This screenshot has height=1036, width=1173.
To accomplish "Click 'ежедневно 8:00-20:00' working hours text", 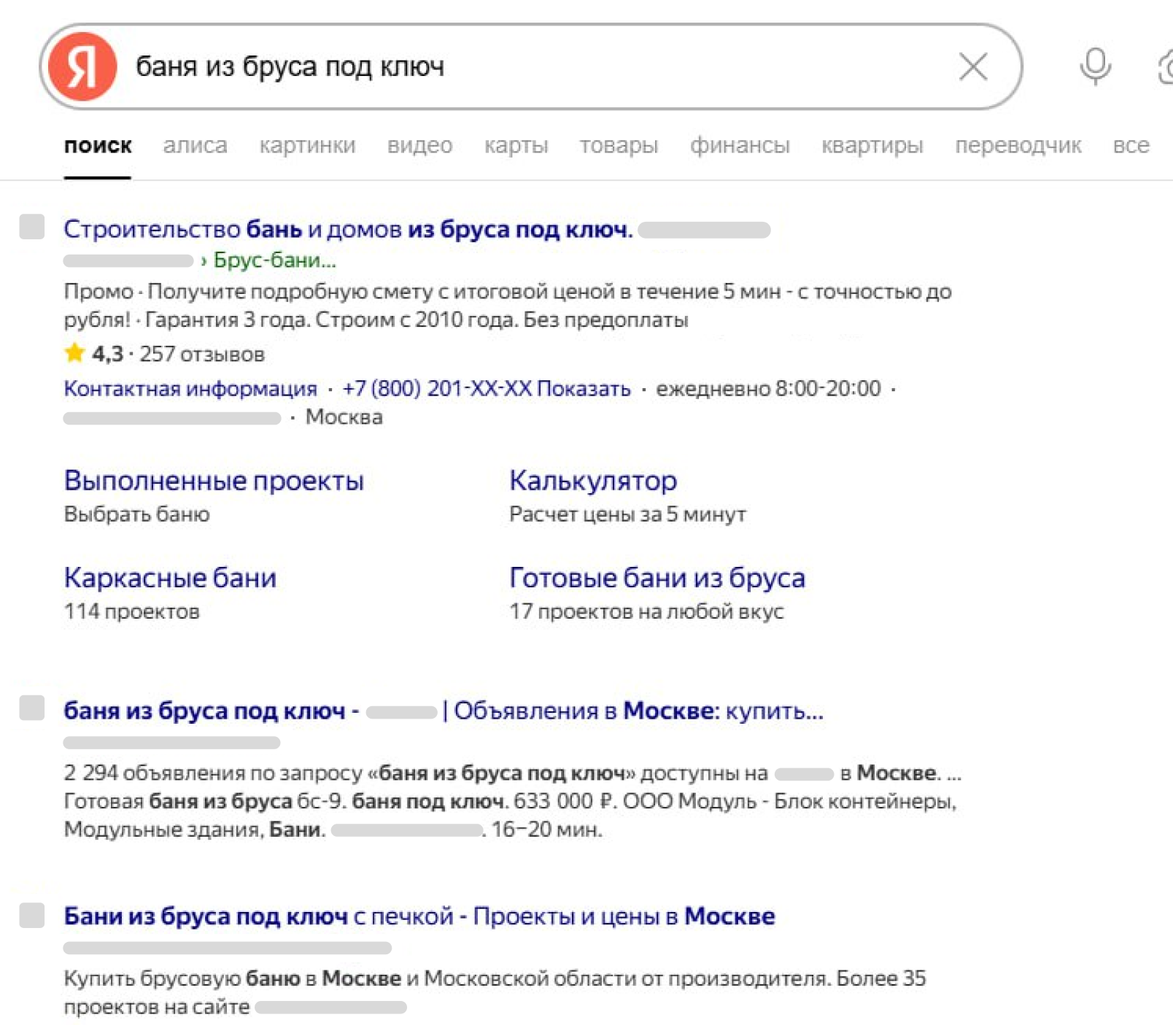I will [x=768, y=388].
